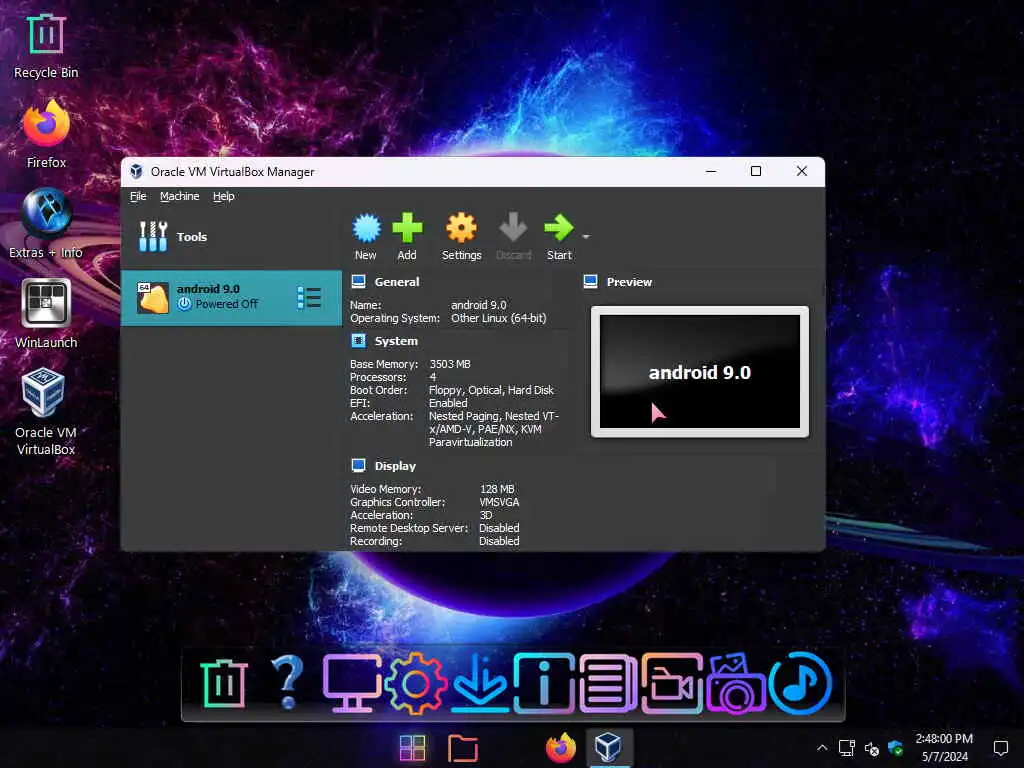
Task: Click the WinLaunch desktop icon
Action: point(46,313)
